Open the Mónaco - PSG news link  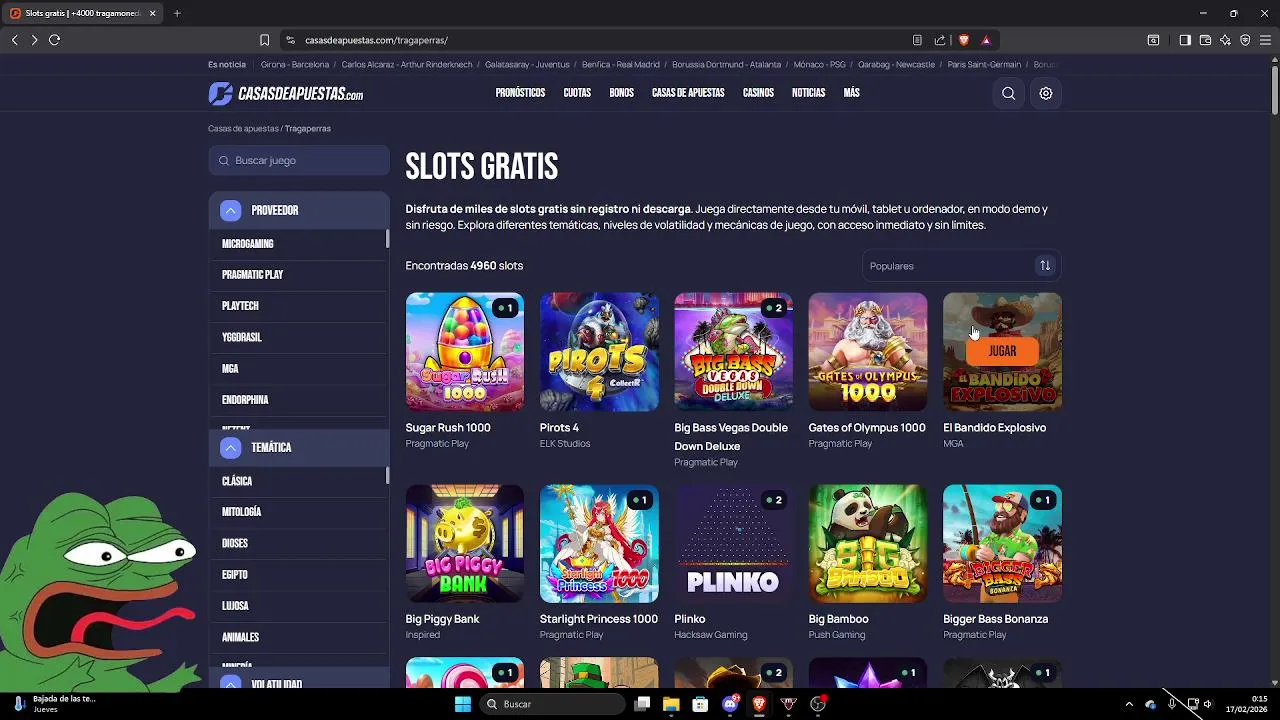pyautogui.click(x=820, y=64)
